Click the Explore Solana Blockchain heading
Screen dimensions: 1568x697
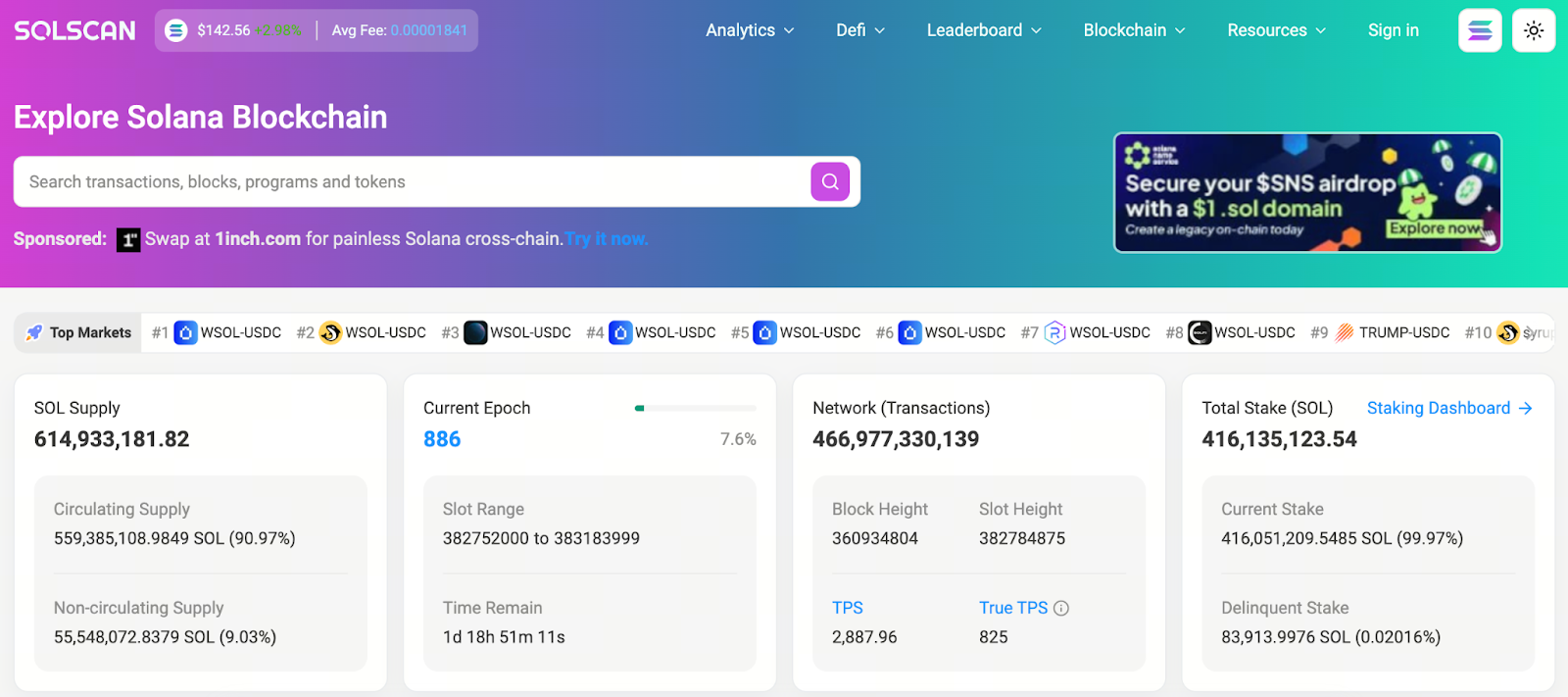[x=201, y=118]
